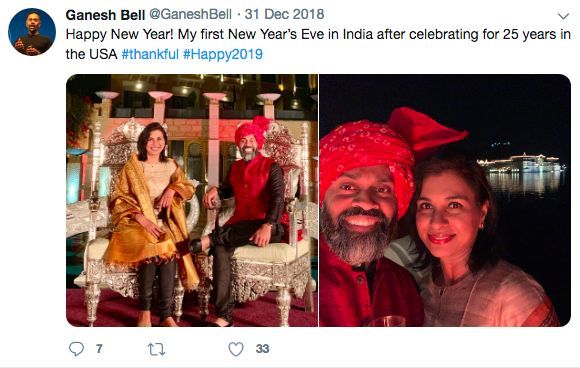This screenshot has width=580, height=368.
Task: Open the #Happy2019 hashtag
Action: (223, 54)
